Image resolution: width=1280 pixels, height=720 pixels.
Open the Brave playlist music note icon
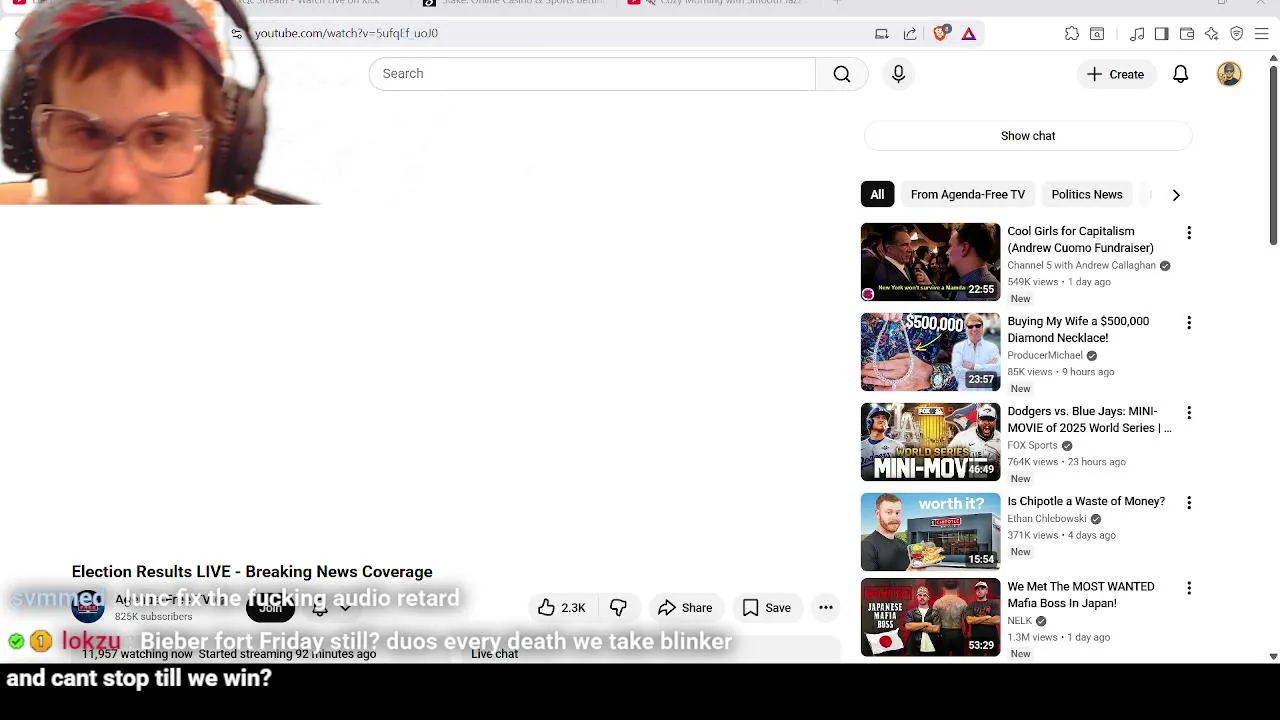1137,33
